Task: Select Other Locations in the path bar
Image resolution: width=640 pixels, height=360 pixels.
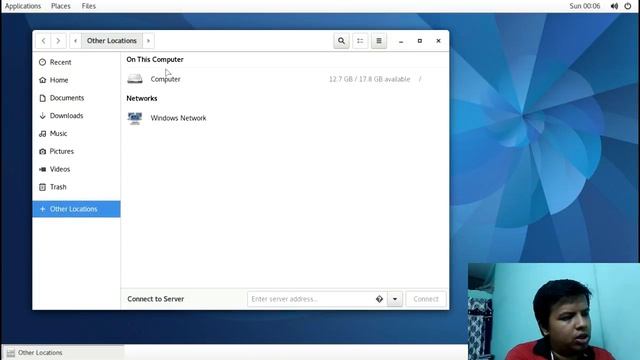Action: point(112,41)
